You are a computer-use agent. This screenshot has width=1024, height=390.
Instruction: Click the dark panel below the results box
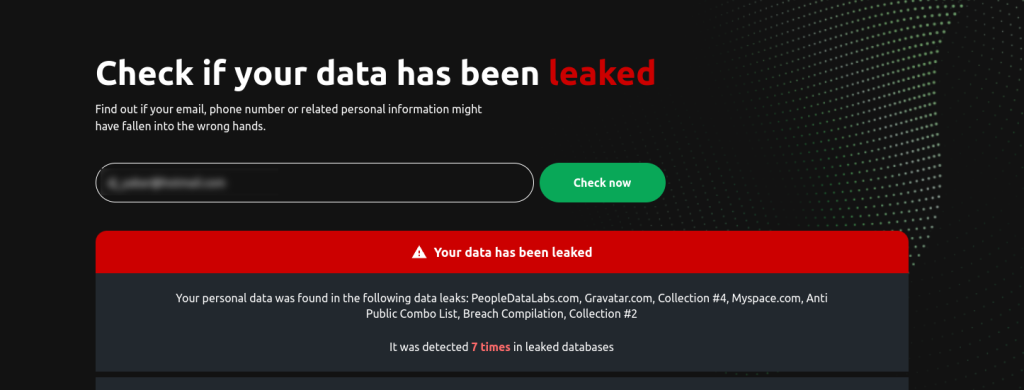[502, 383]
